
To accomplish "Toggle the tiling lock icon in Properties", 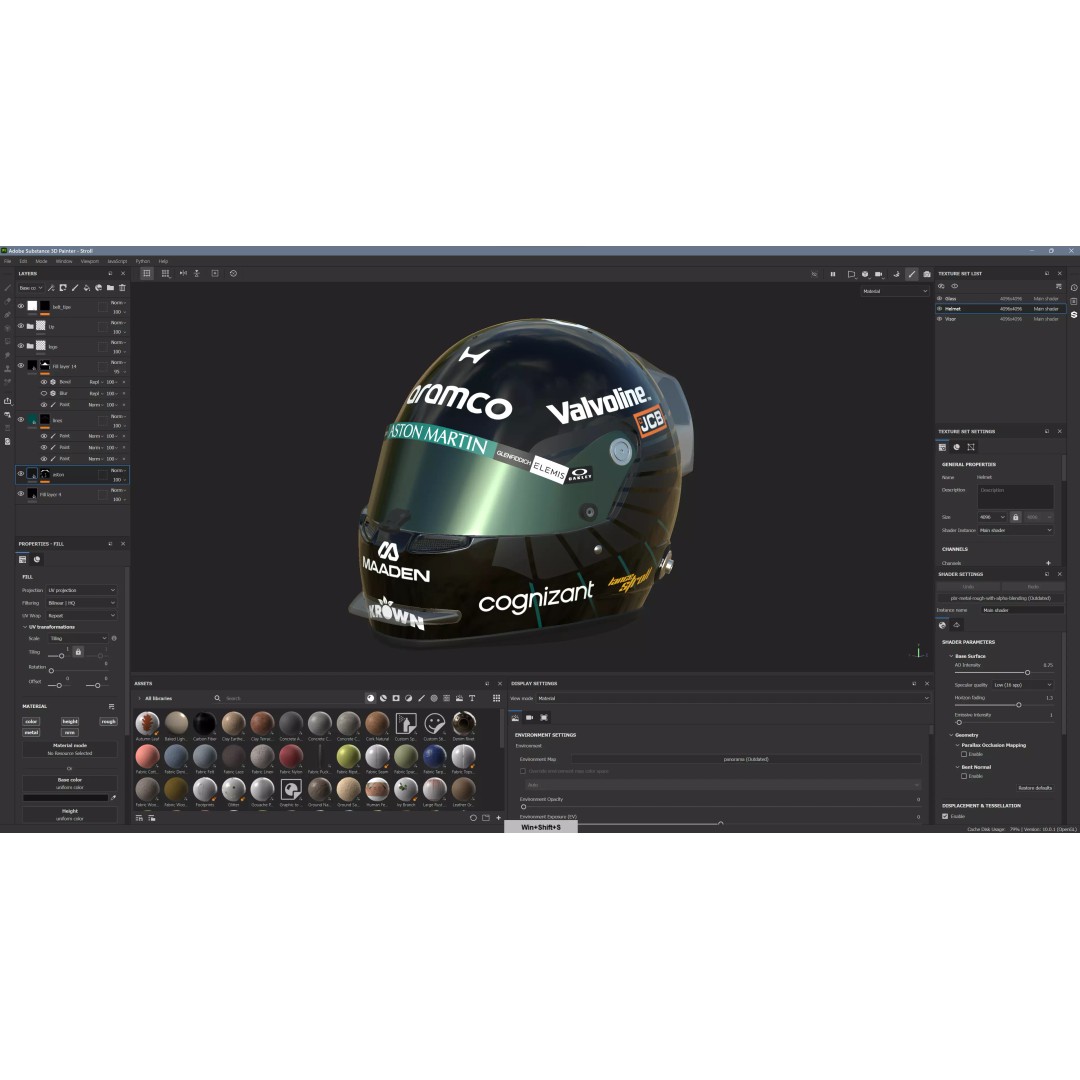I will pyautogui.click(x=79, y=652).
